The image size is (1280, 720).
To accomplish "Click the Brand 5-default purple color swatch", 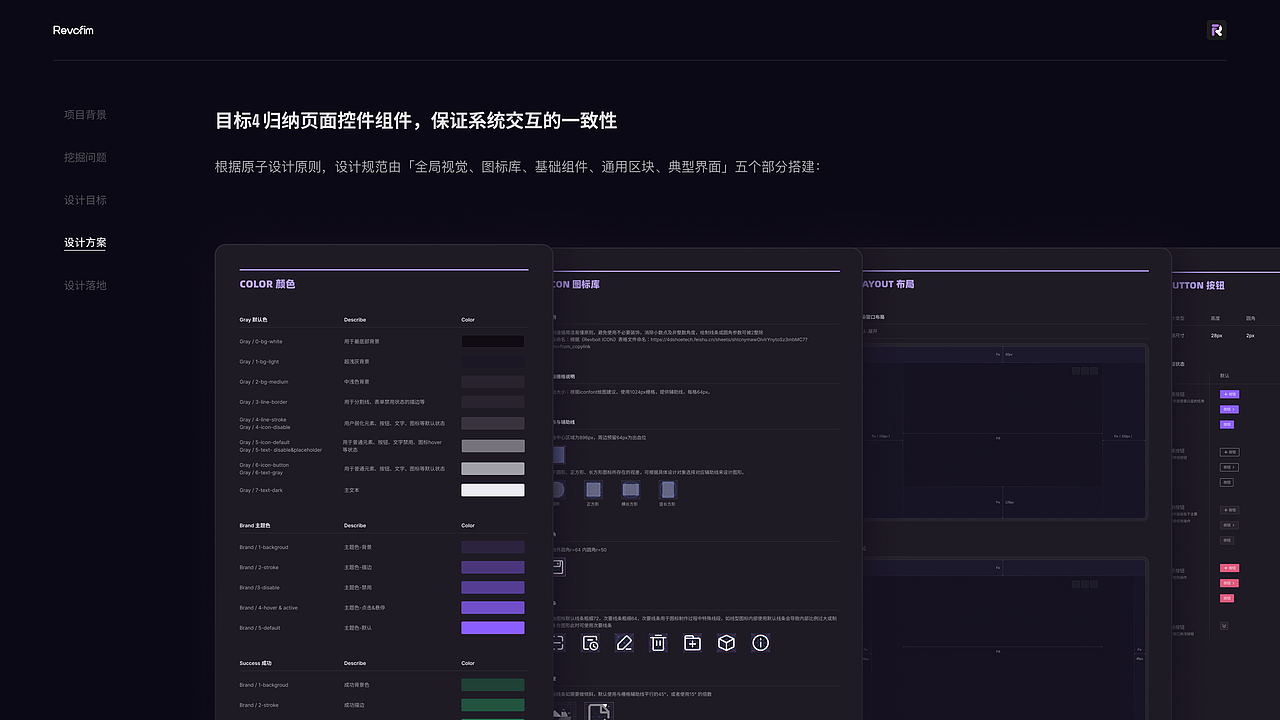I will click(x=493, y=627).
